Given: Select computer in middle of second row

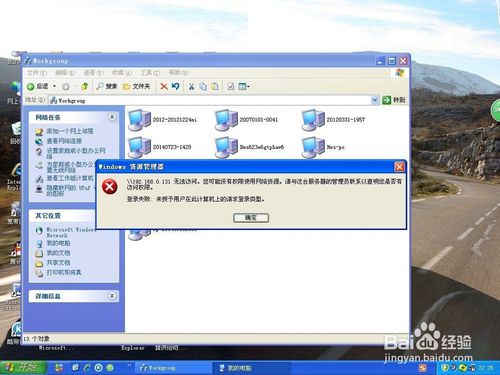Looking at the screenshot, I should point(249,147).
